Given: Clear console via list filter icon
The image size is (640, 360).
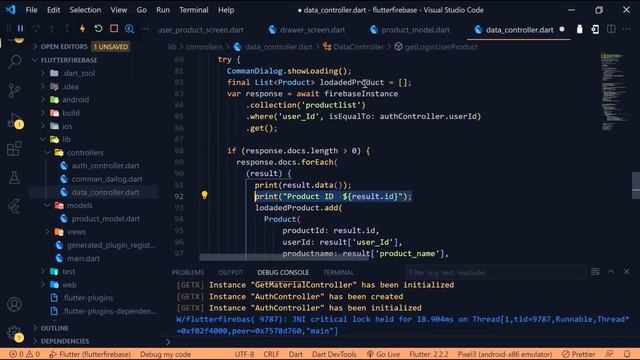Looking at the screenshot, I should click(x=596, y=271).
